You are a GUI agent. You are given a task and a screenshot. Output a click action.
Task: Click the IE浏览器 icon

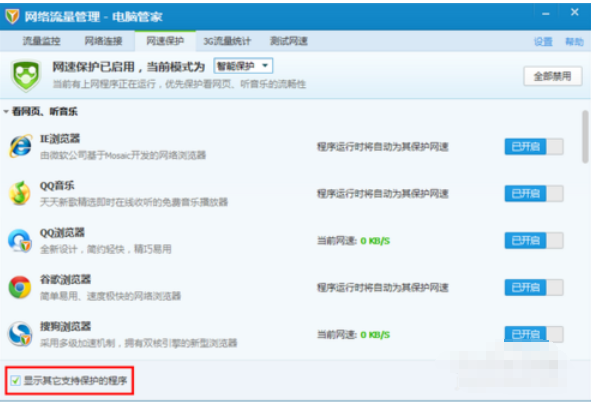point(20,146)
